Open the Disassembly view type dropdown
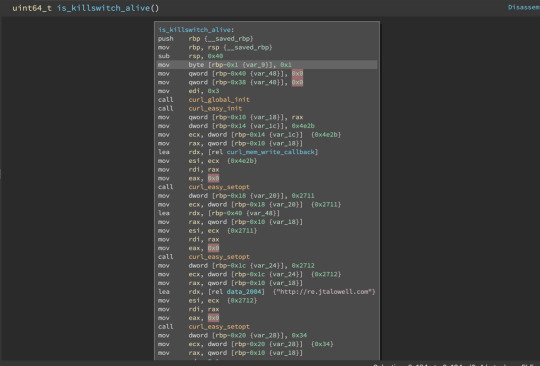The image size is (540, 366). pos(523,7)
